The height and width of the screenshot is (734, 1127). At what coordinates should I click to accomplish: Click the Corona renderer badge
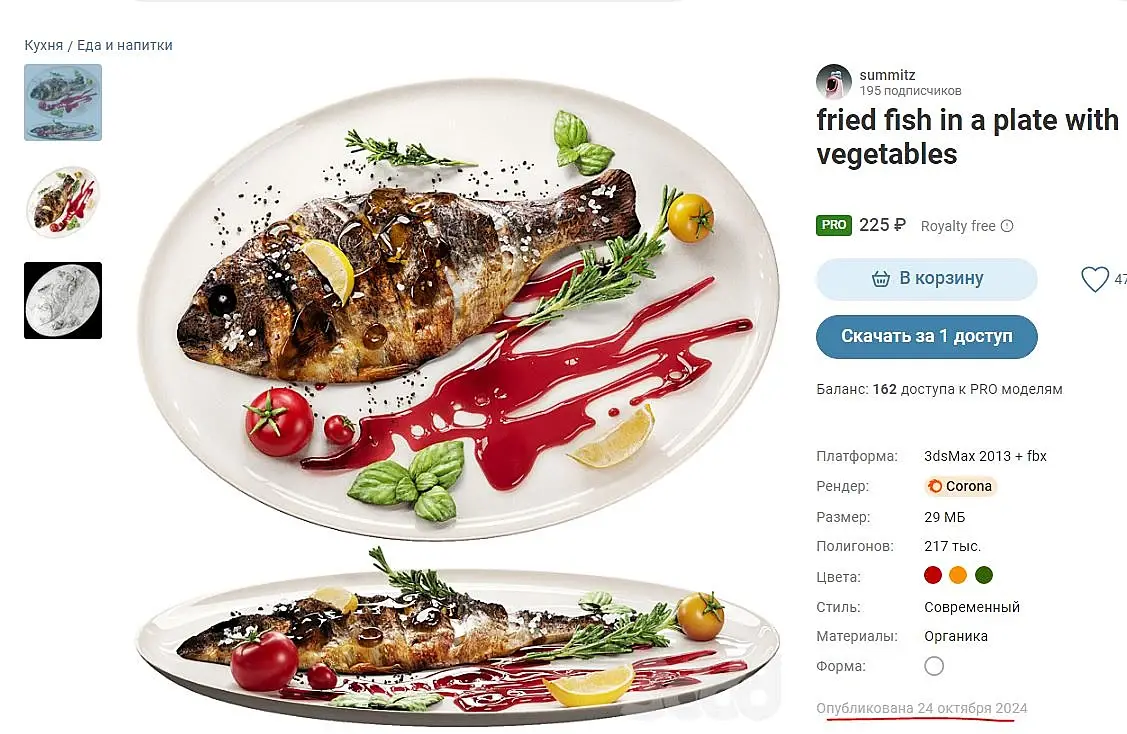(960, 486)
